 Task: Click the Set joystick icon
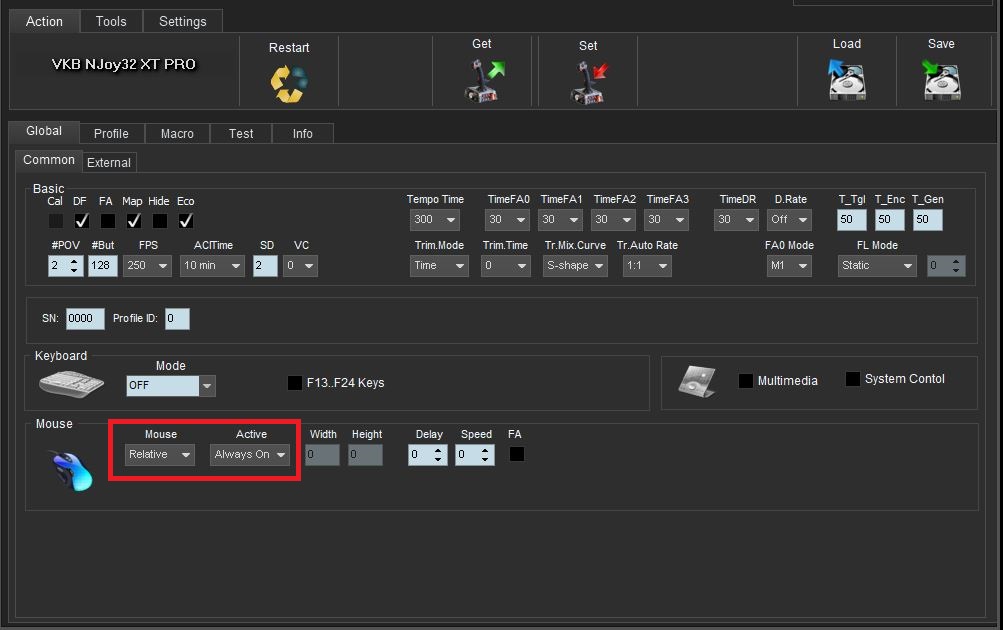[588, 83]
